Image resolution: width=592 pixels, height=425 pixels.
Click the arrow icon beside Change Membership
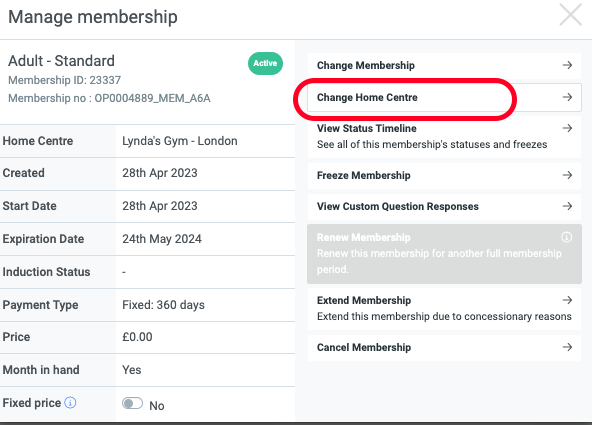pyautogui.click(x=567, y=65)
